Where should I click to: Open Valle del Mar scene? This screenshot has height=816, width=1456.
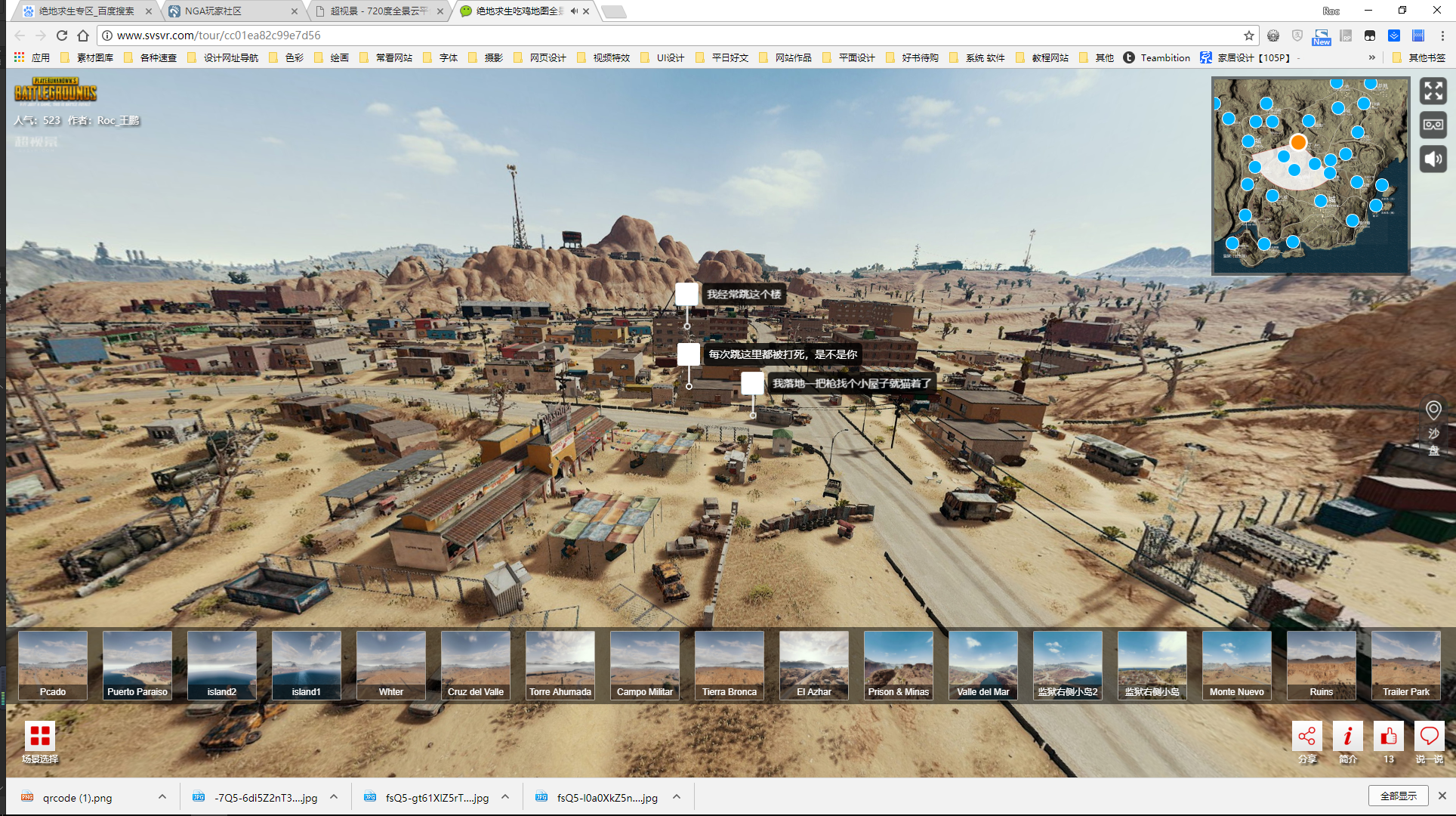983,666
